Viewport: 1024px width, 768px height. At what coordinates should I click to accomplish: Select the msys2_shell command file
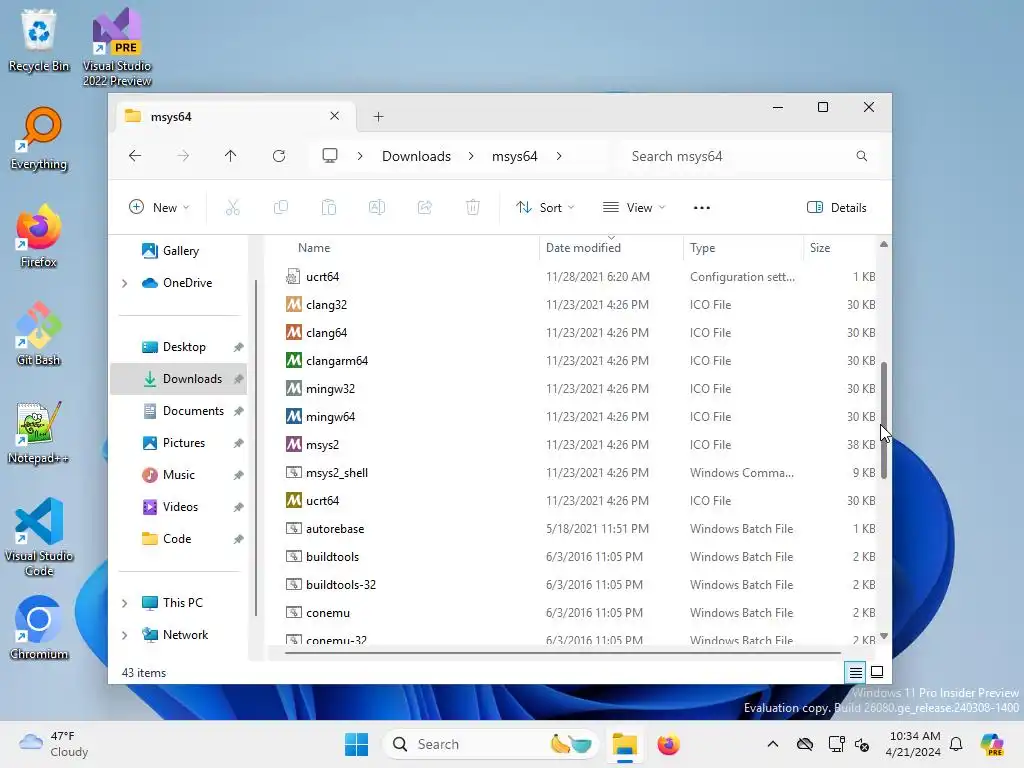[580, 473]
